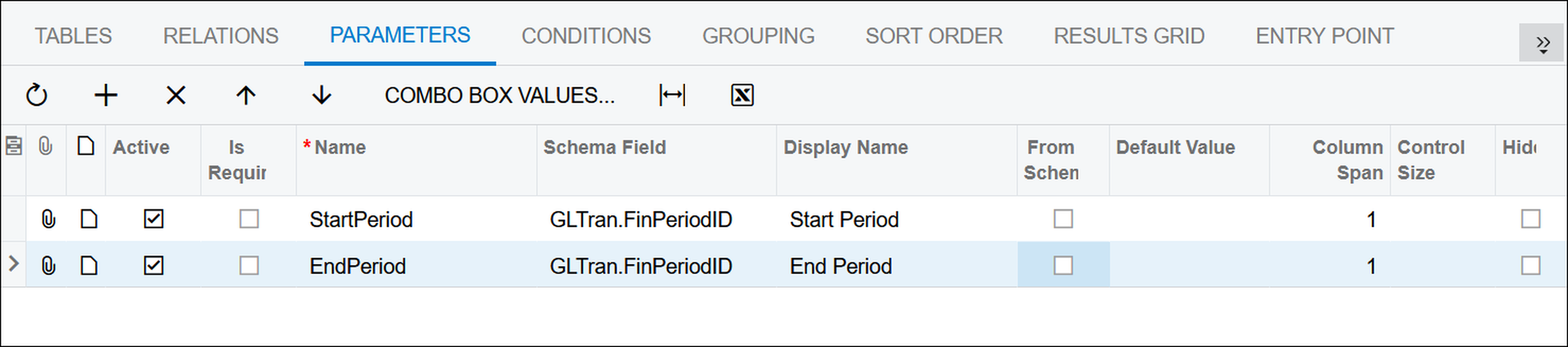Move the parameter row up with the arrow

coord(246,95)
